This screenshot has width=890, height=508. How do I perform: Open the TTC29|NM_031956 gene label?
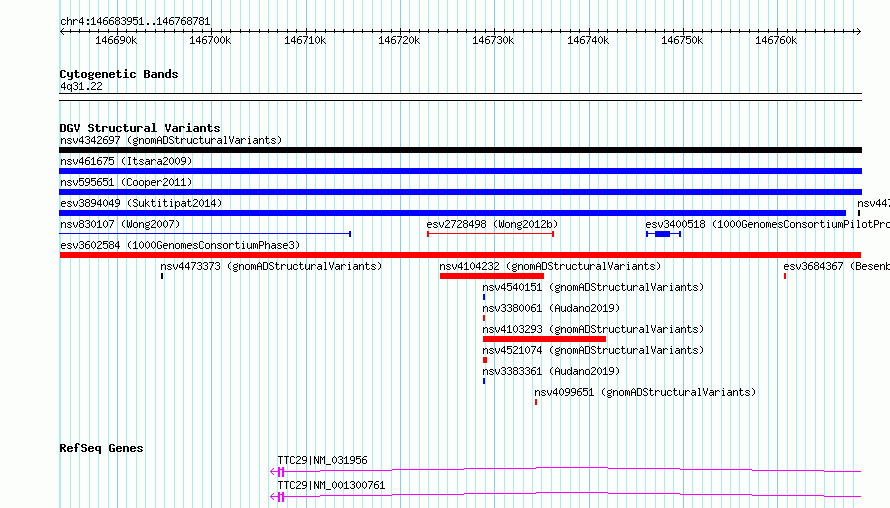point(322,460)
